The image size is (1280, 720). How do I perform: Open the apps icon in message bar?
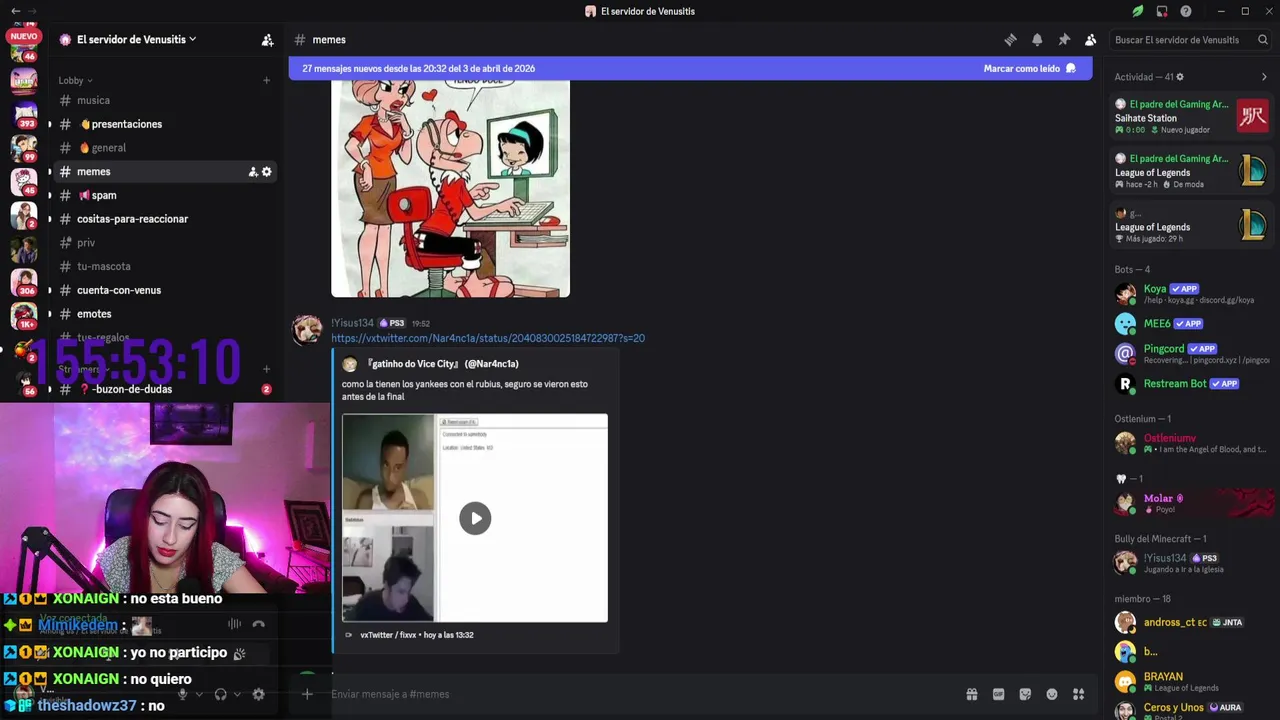(x=1078, y=694)
